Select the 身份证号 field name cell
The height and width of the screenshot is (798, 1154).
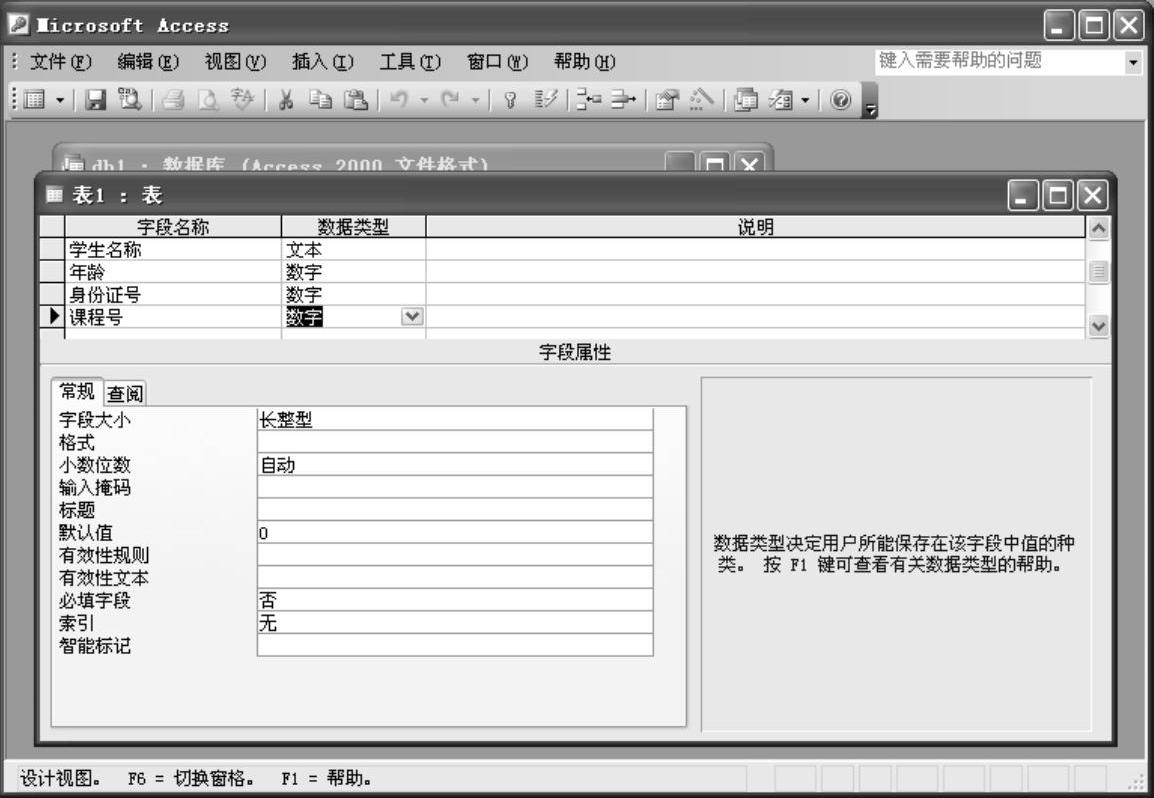[x=173, y=294]
